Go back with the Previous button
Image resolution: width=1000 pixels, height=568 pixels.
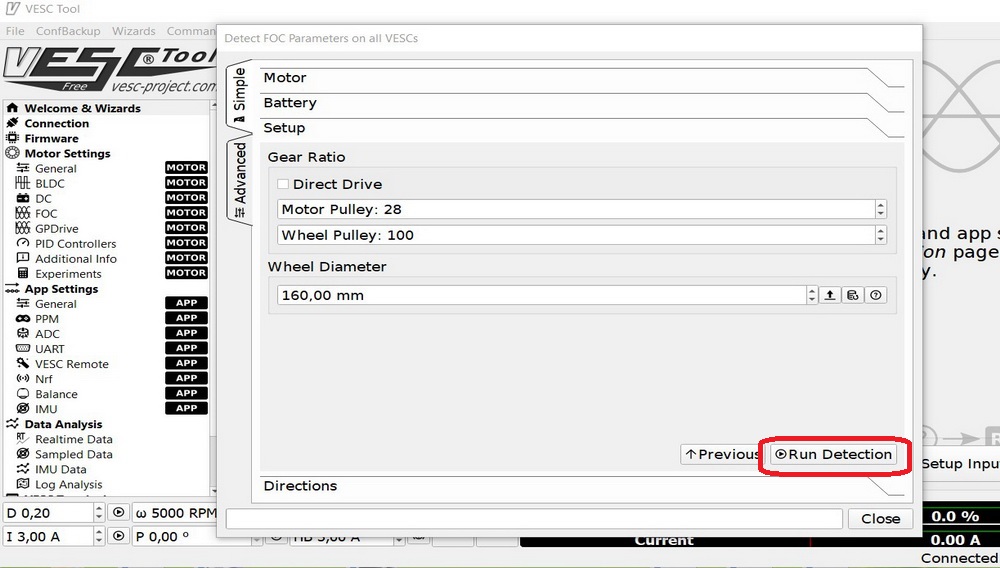[722, 454]
